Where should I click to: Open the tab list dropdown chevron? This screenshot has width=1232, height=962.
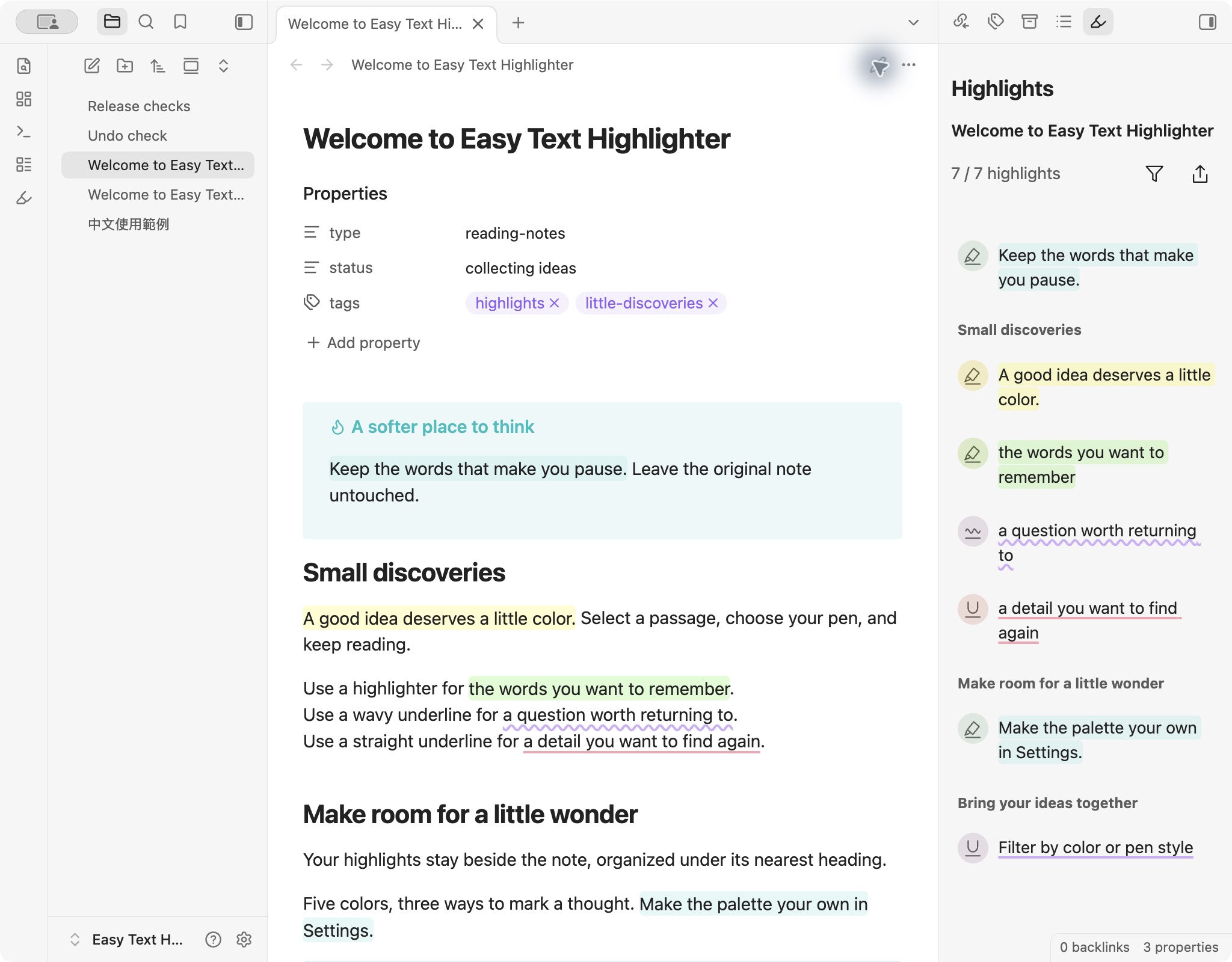pos(913,23)
